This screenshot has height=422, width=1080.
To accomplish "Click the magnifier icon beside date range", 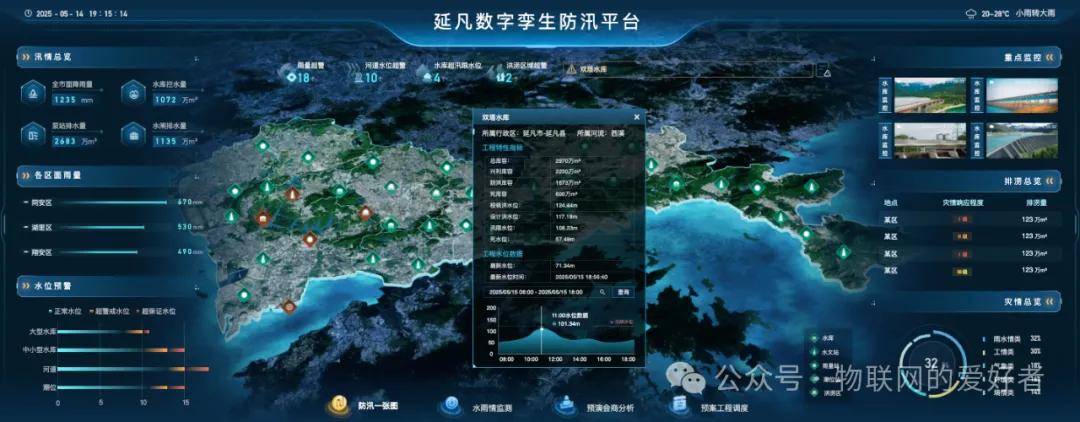I will click(603, 293).
